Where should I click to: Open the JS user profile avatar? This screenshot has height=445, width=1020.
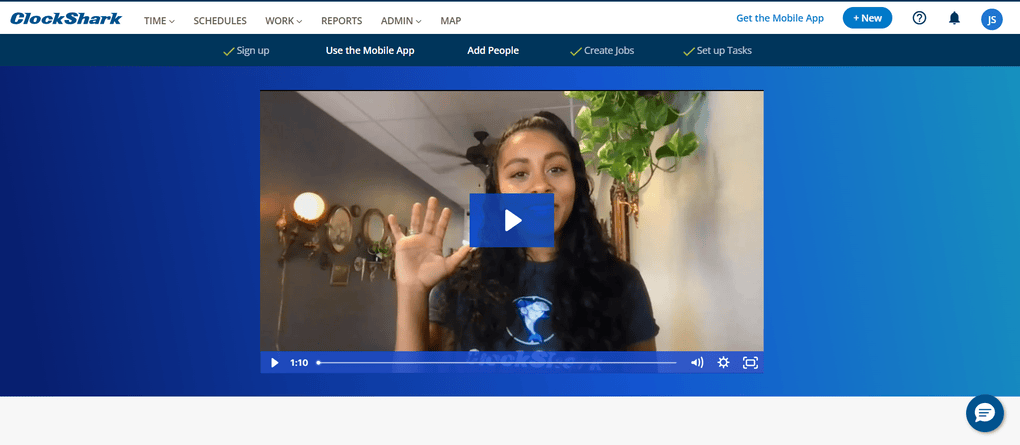991,19
